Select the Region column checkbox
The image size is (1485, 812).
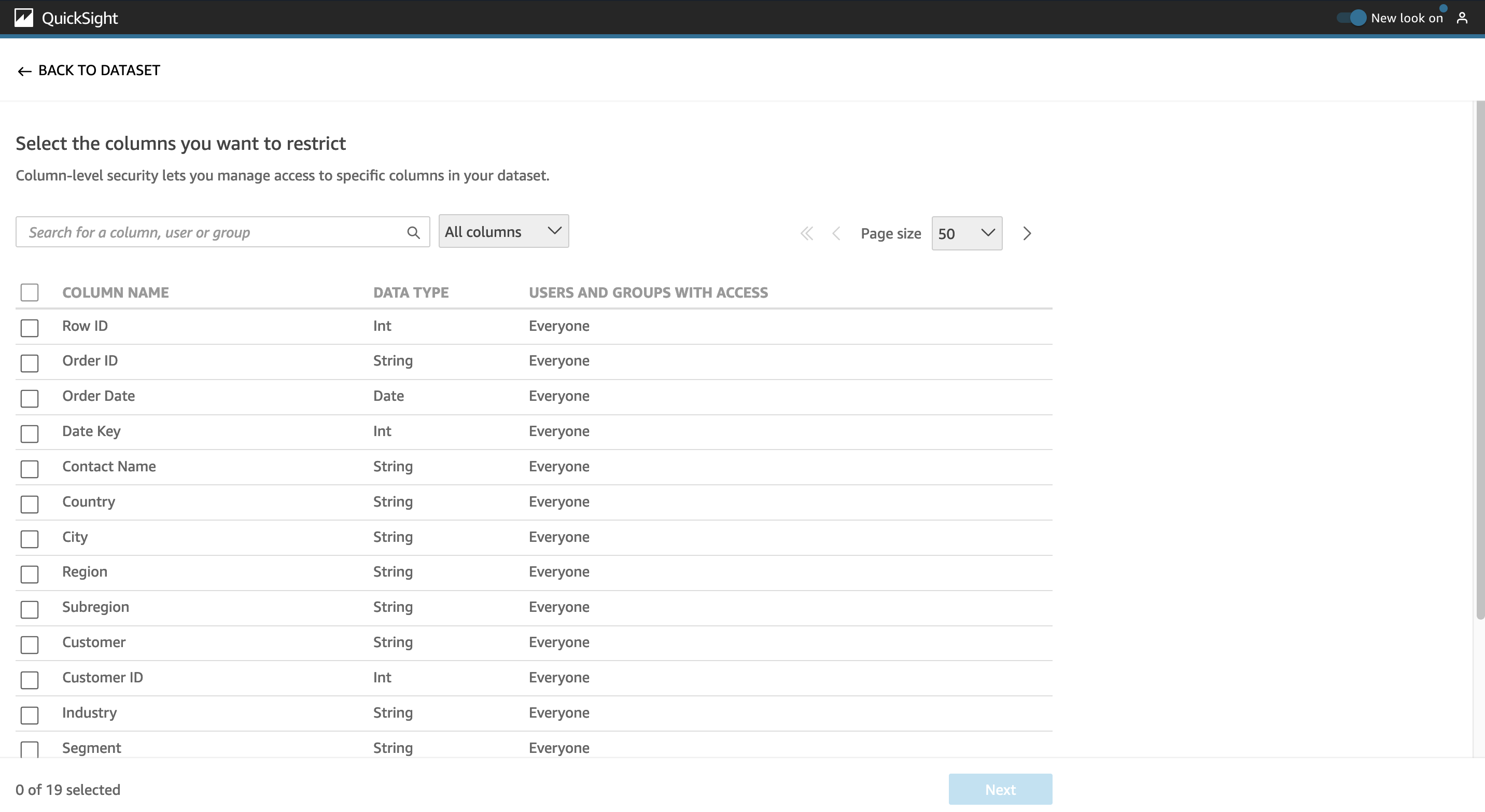tap(30, 574)
